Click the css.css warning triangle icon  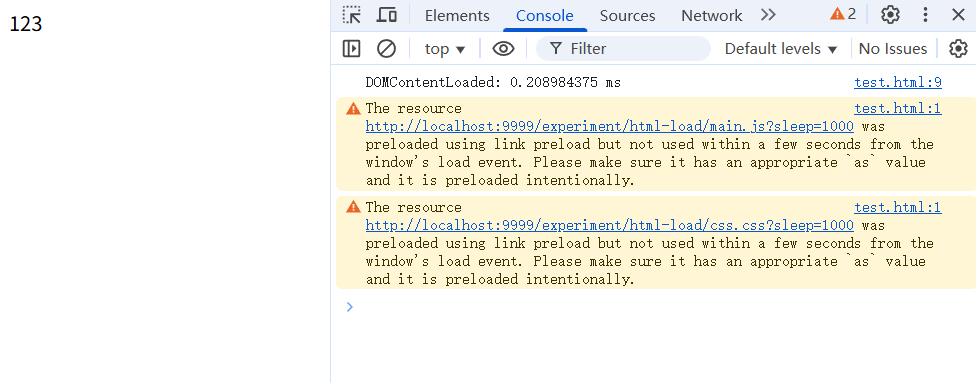click(x=354, y=207)
